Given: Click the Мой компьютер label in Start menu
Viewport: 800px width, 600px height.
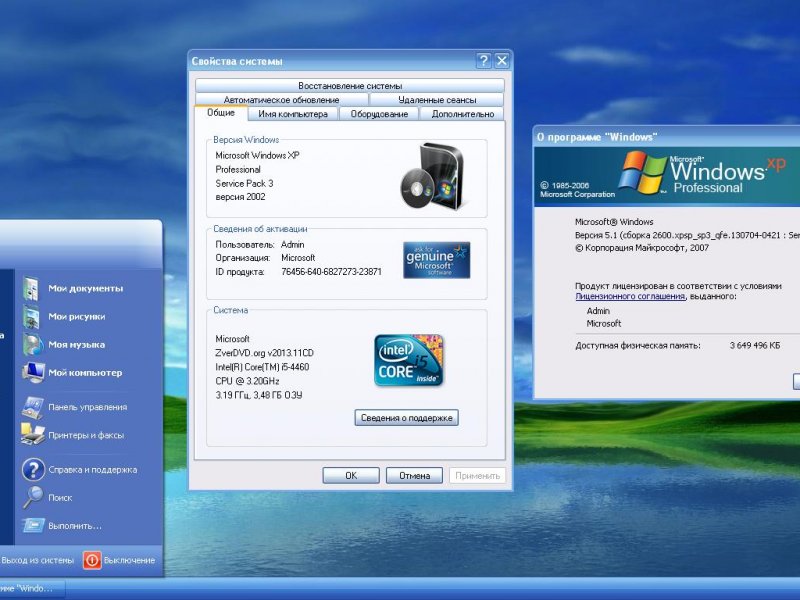Looking at the screenshot, I should coord(85,372).
